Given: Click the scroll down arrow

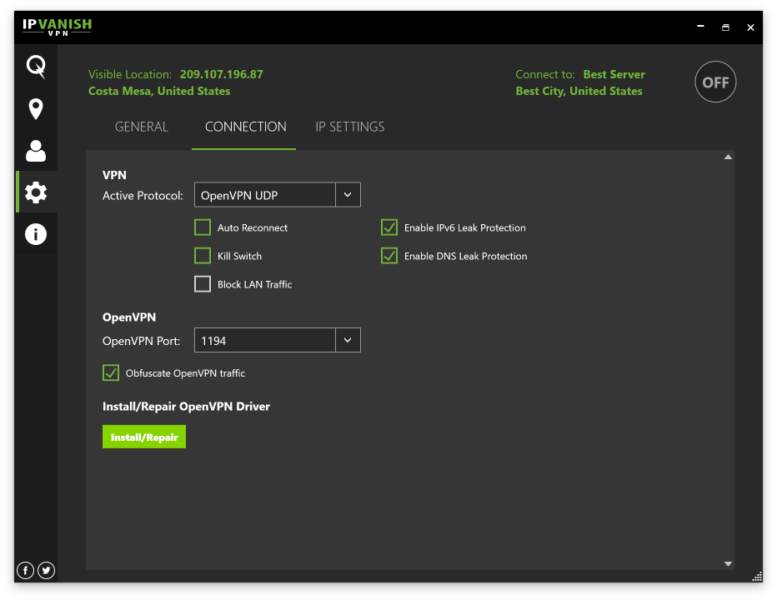Looking at the screenshot, I should coord(728,563).
